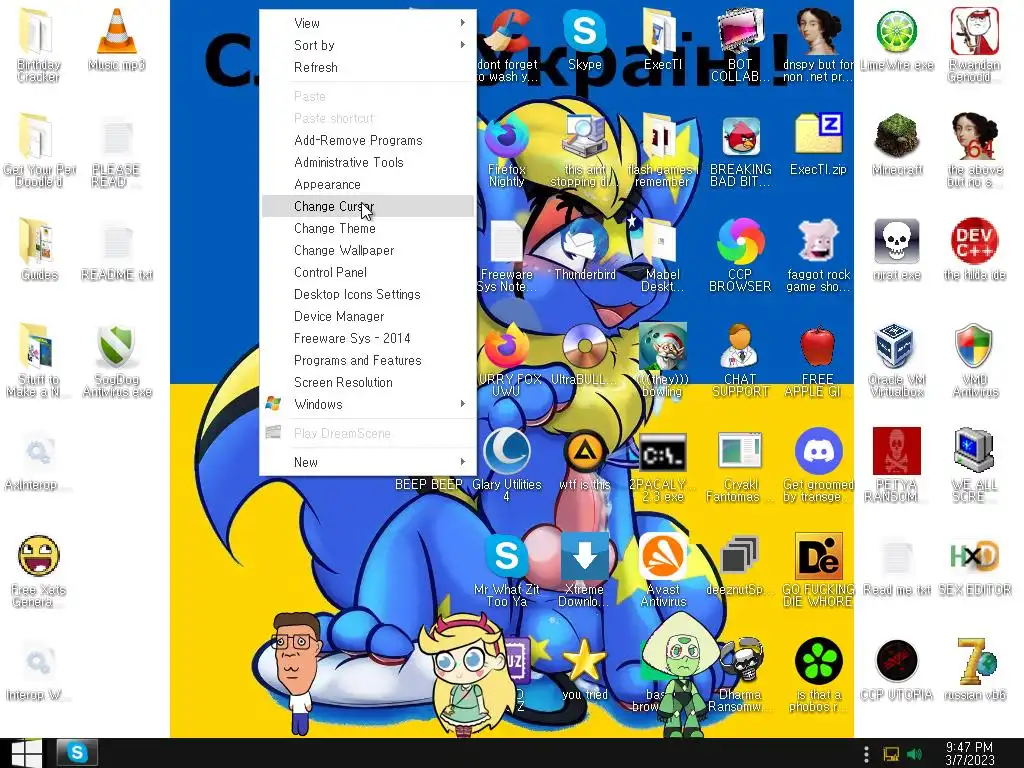Open Skype from the taskbar

(77, 753)
